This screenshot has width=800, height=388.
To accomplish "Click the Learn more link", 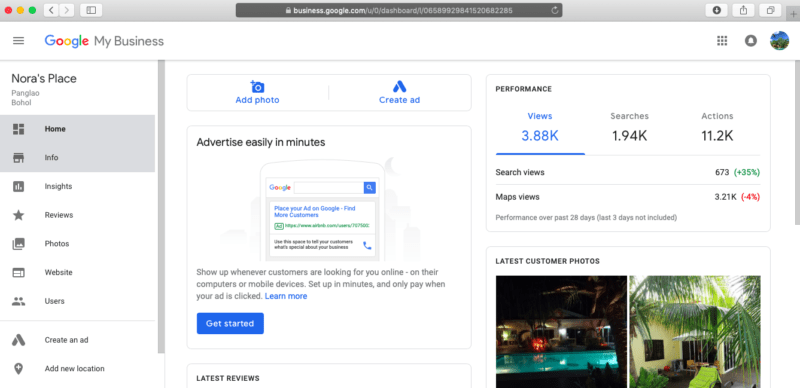I will pos(286,296).
